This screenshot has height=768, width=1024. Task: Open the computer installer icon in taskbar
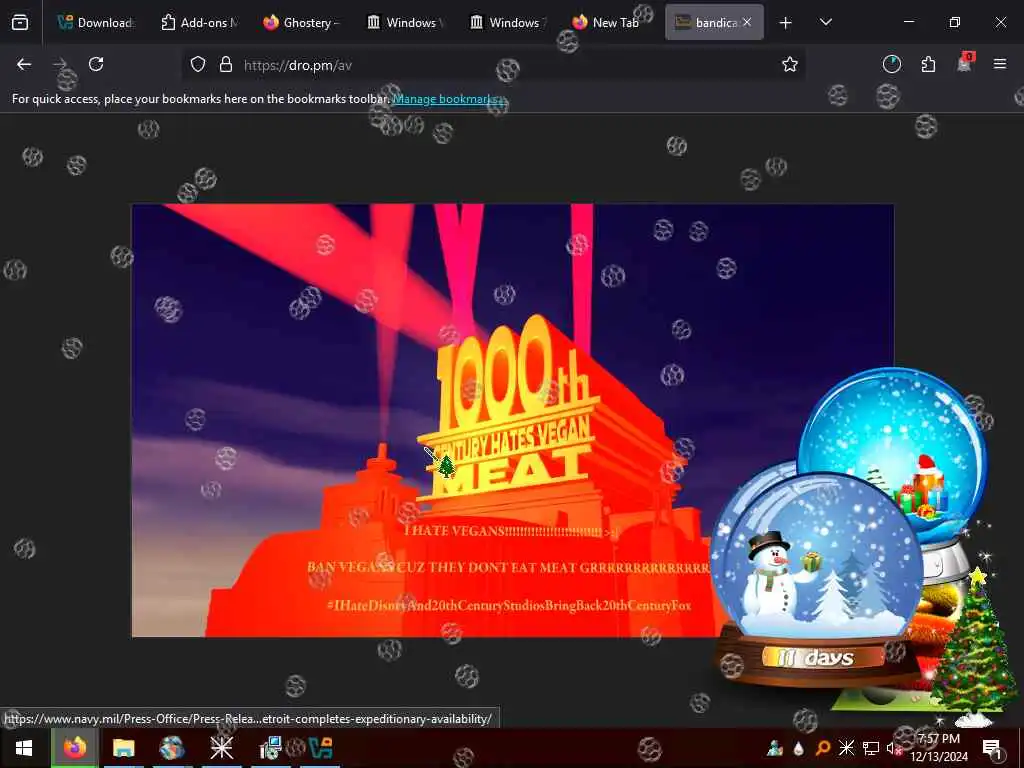270,748
